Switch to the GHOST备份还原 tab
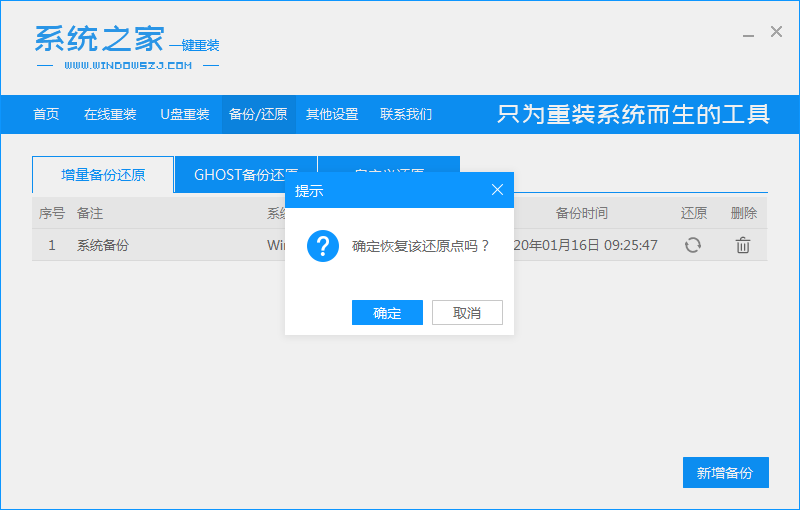Viewport: 800px width, 510px height. pyautogui.click(x=245, y=175)
